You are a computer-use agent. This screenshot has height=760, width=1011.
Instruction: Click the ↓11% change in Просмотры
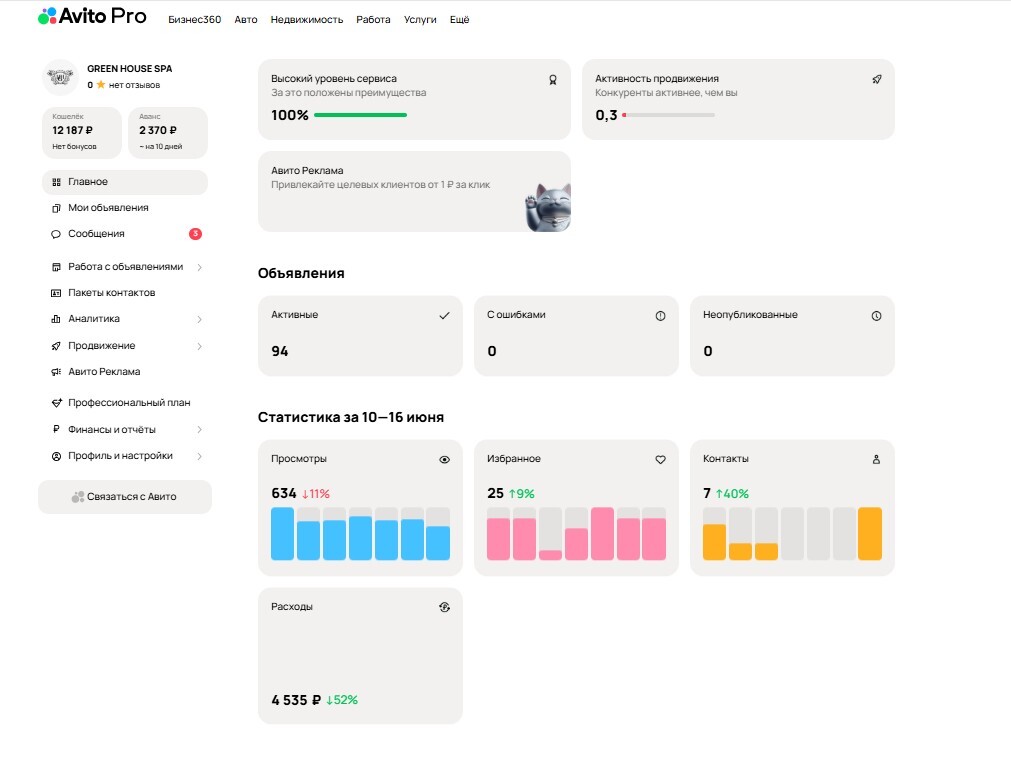pyautogui.click(x=316, y=494)
